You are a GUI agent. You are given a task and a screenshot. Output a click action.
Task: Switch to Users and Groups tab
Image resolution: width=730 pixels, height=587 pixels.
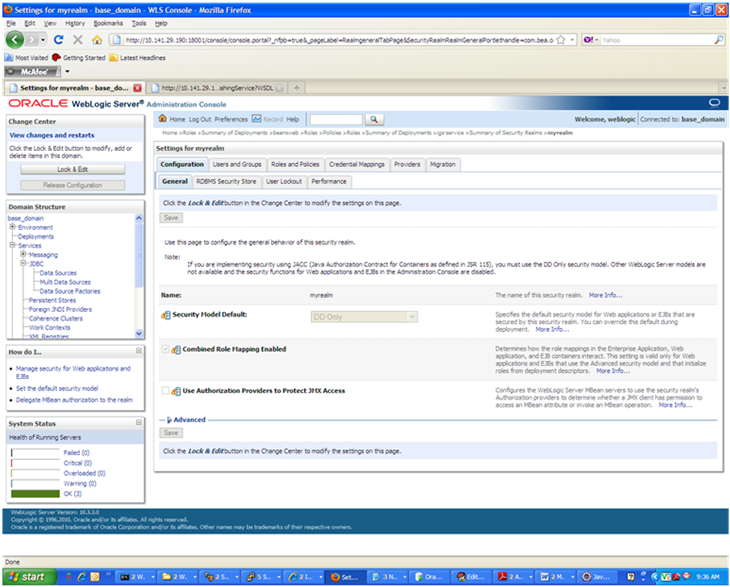coord(237,164)
